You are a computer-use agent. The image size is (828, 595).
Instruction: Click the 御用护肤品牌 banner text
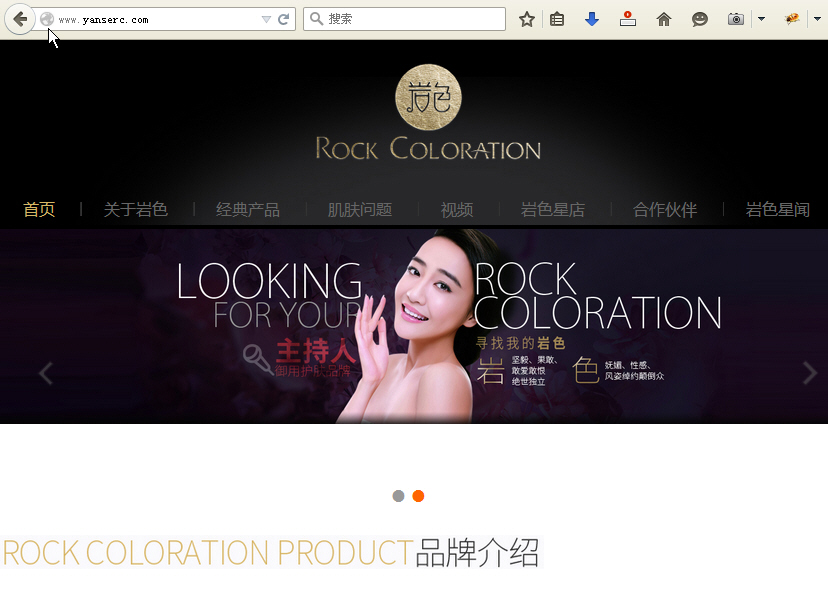tap(312, 371)
